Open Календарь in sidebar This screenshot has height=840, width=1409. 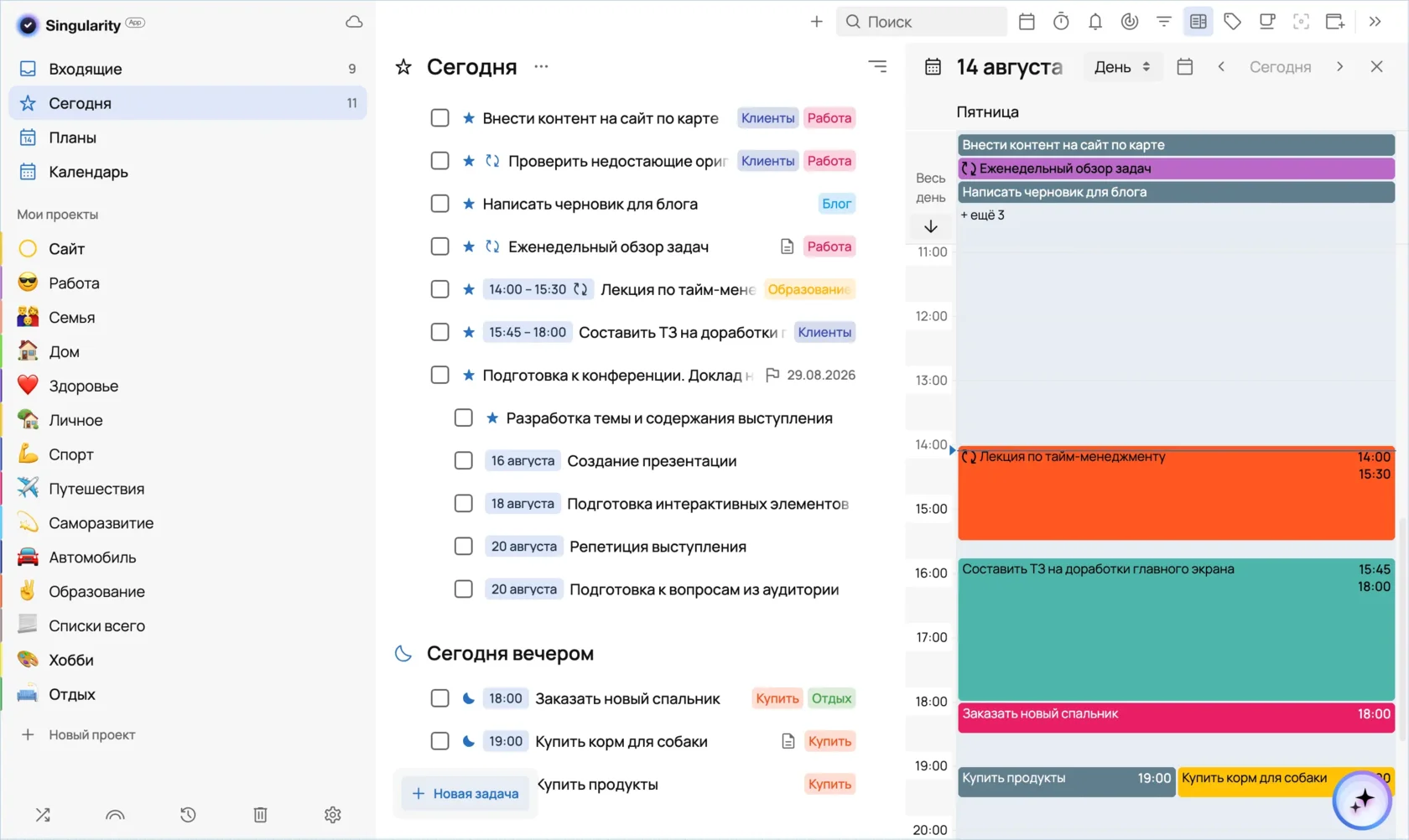click(188, 172)
